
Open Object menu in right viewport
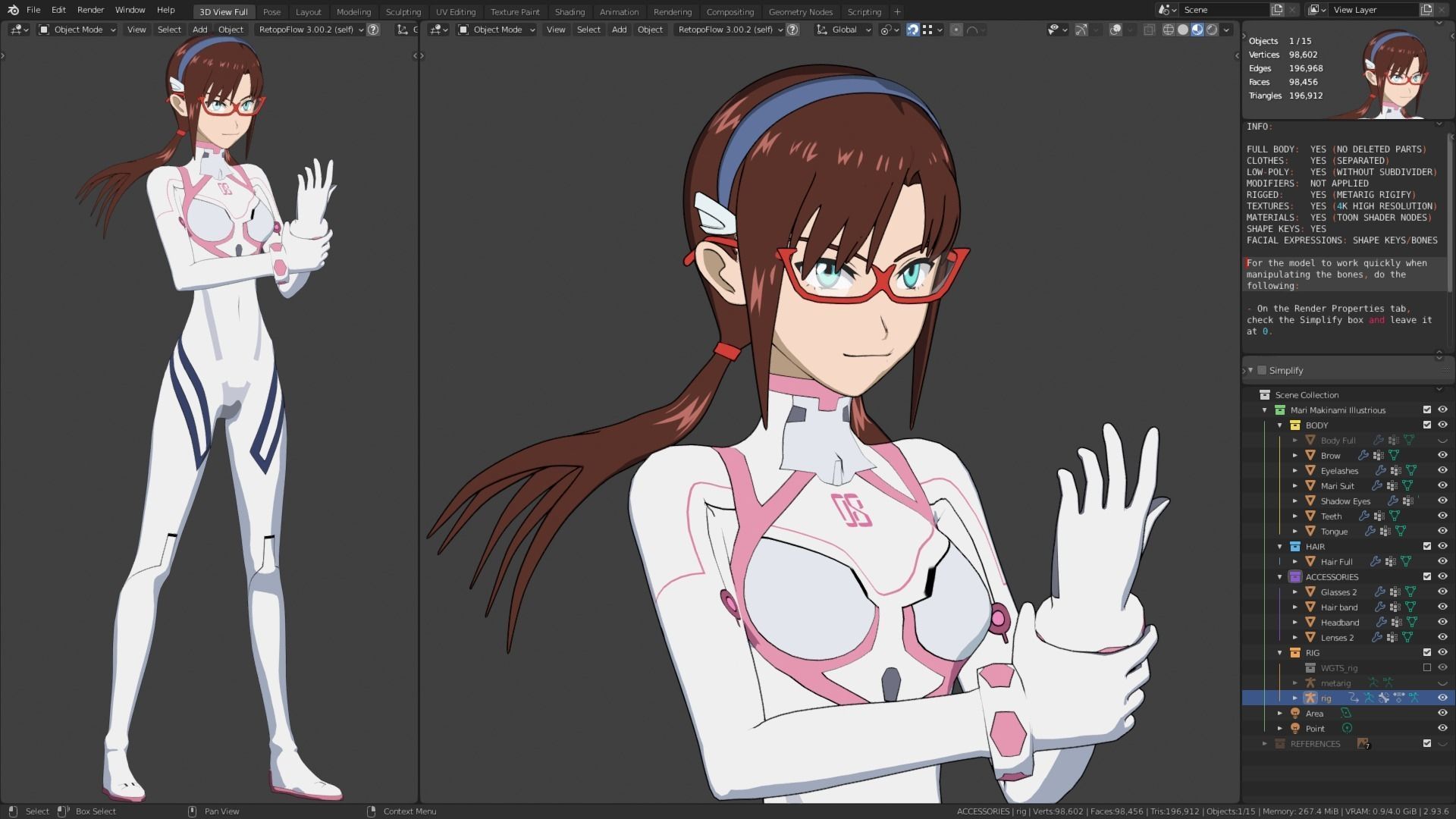pyautogui.click(x=650, y=30)
